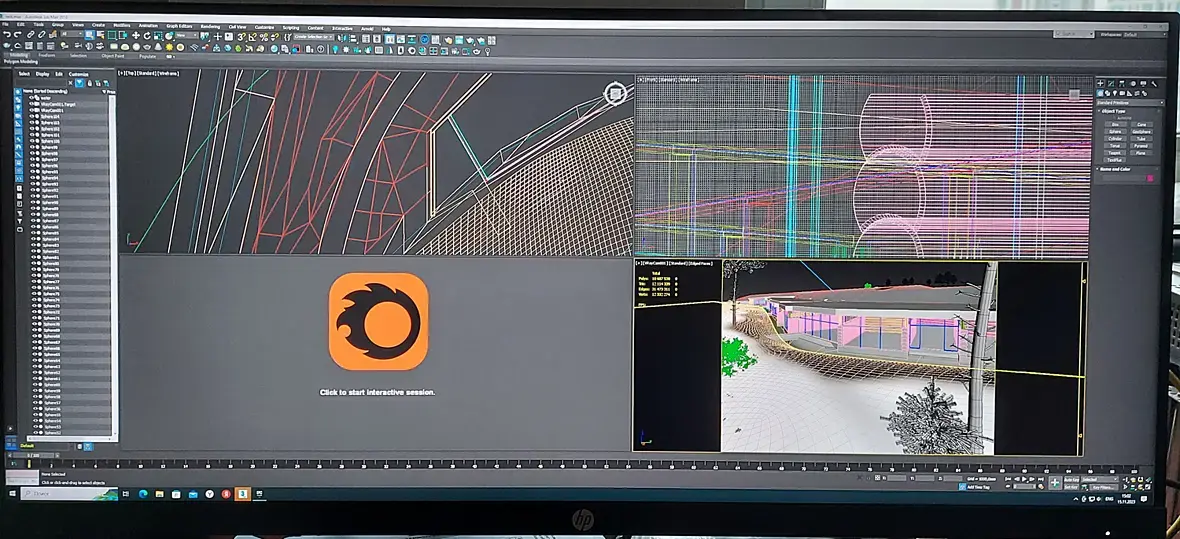This screenshot has width=1180, height=539.
Task: Collapse the Object Type rollout
Action: 1111,111
